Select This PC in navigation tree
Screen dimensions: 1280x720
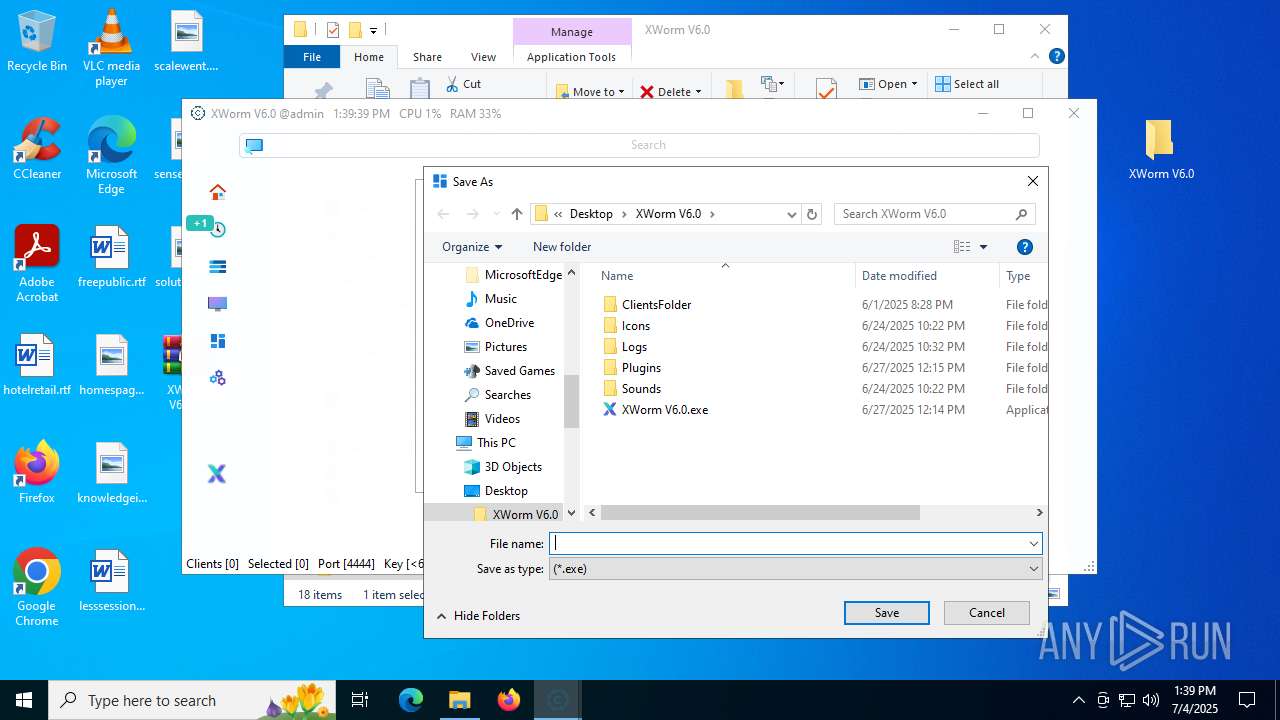coord(496,443)
